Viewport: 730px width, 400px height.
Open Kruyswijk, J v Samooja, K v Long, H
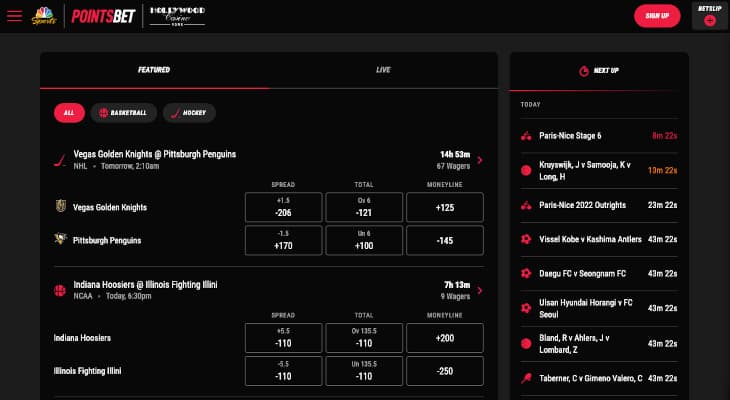599,170
